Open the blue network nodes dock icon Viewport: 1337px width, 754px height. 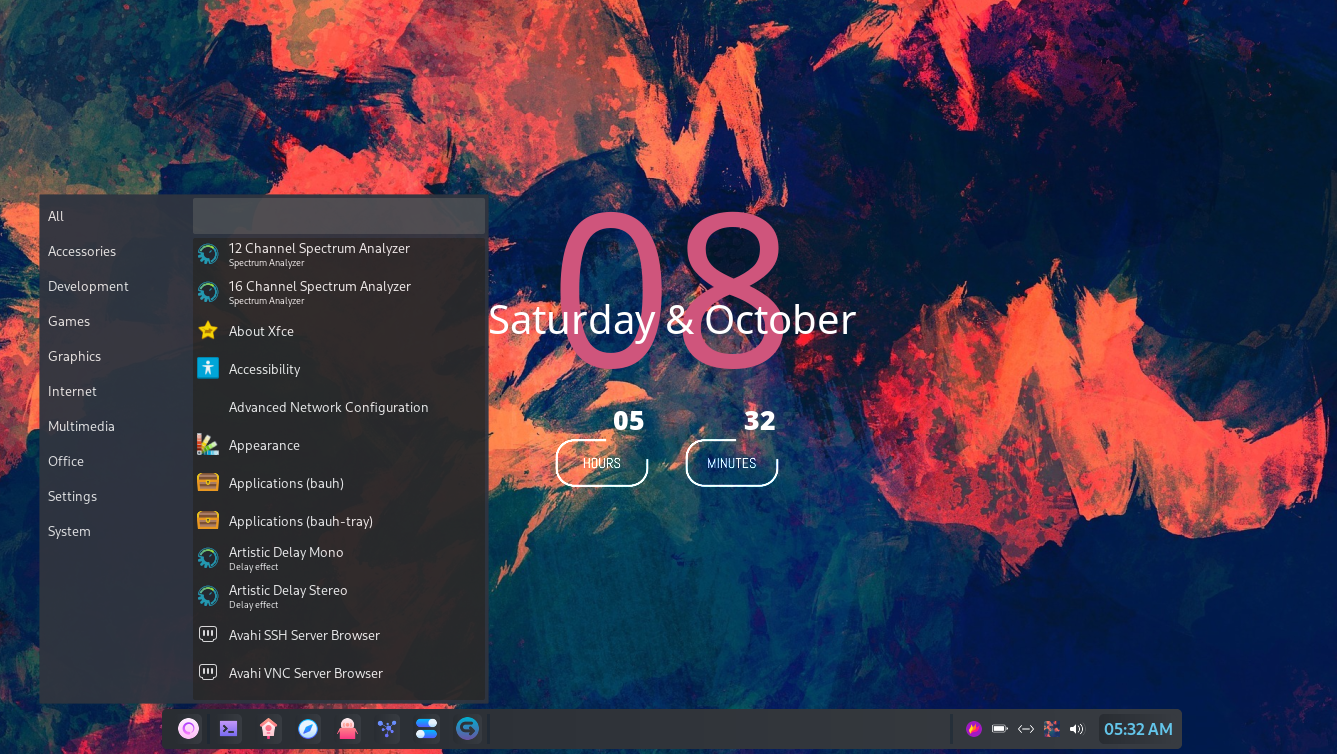pos(387,729)
